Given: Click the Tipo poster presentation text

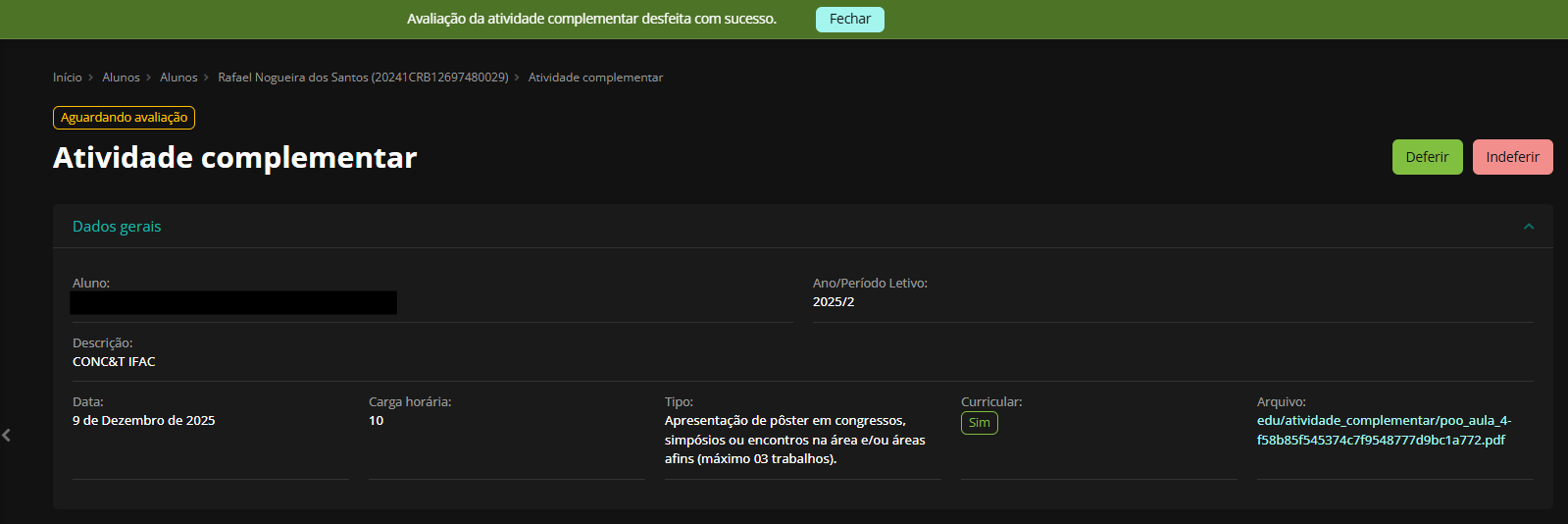Looking at the screenshot, I should pyautogui.click(x=794, y=440).
